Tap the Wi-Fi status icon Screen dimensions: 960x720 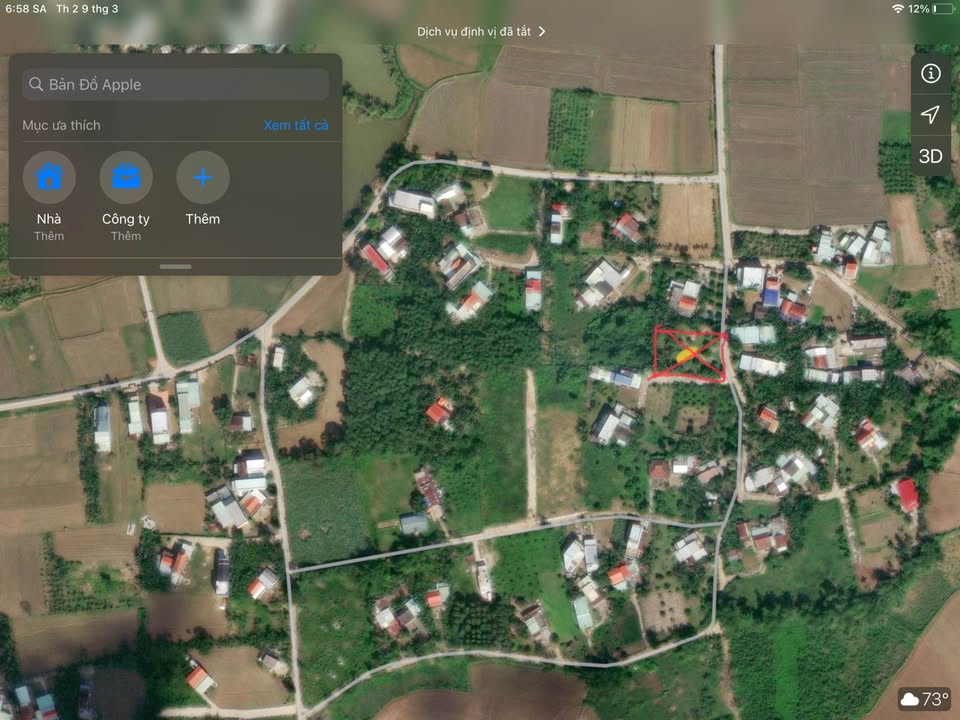(897, 9)
